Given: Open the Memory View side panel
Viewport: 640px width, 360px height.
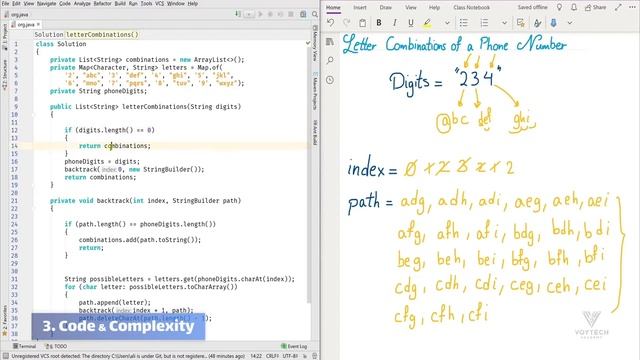Looking at the screenshot, I should [315, 44].
